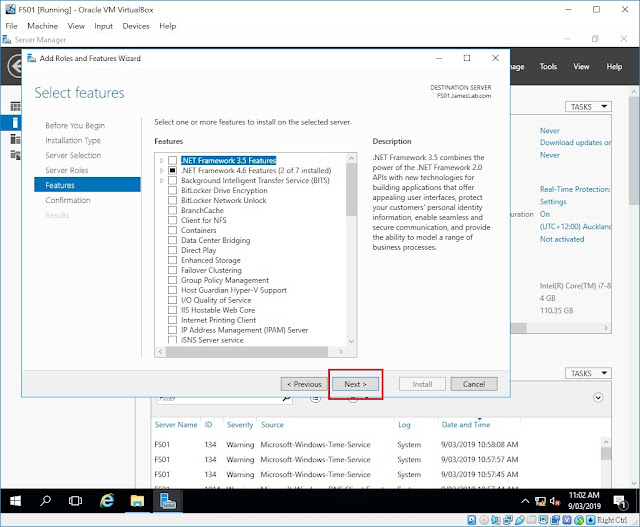Check Background Intelligent Transfer Service (BITS)
The width and height of the screenshot is (640, 527).
[173, 180]
